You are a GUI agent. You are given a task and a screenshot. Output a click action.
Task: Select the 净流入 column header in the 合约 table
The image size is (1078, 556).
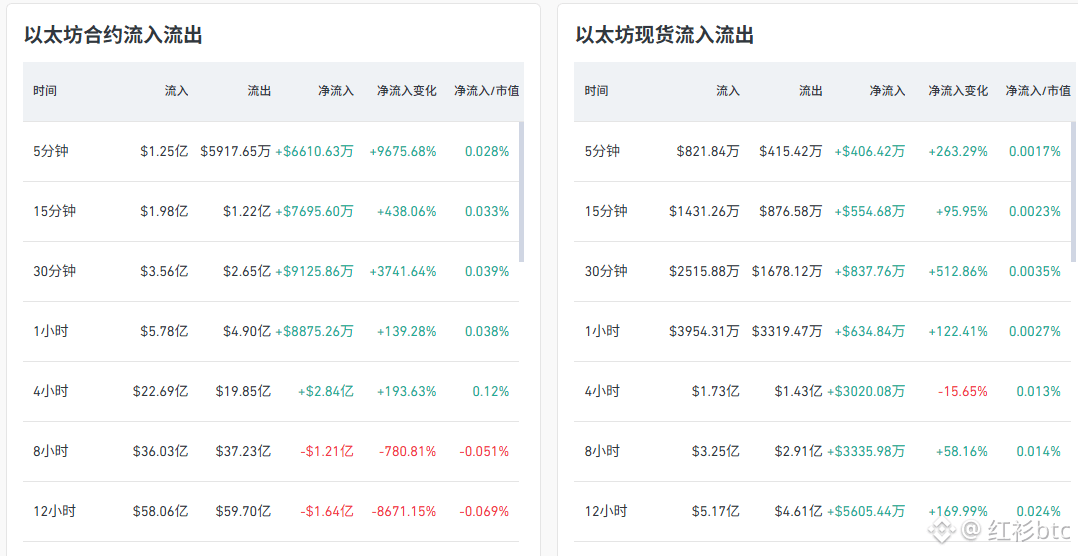click(336, 91)
